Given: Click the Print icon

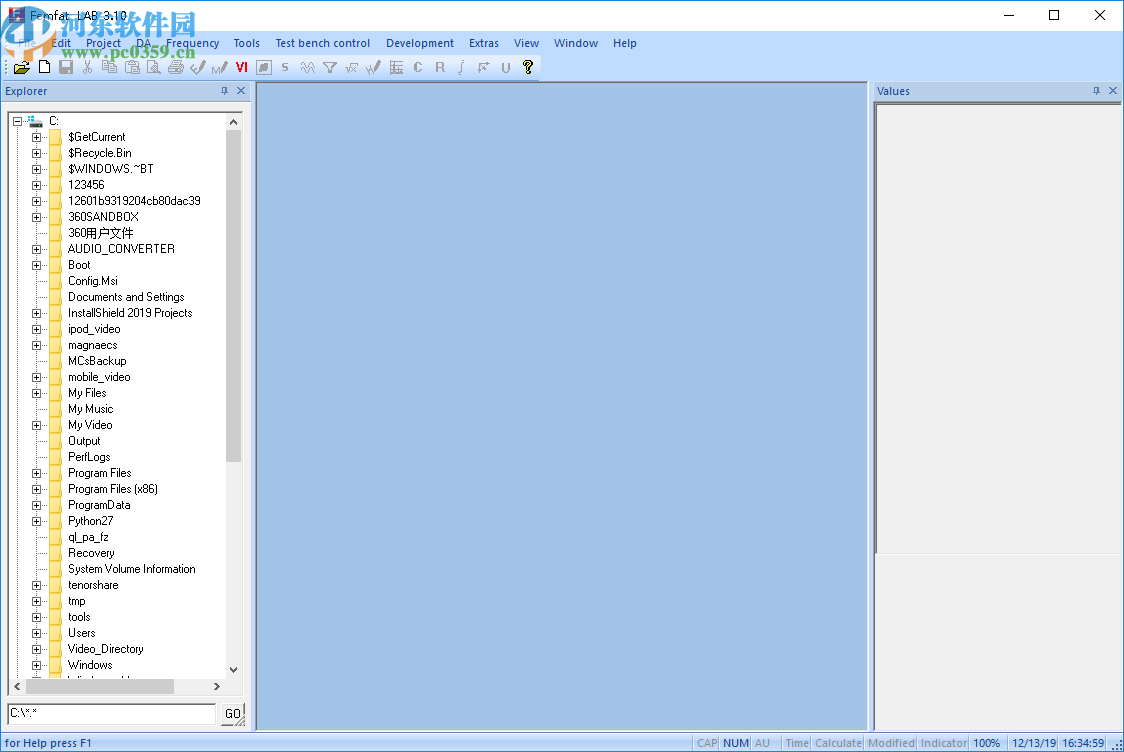Looking at the screenshot, I should pyautogui.click(x=176, y=67).
